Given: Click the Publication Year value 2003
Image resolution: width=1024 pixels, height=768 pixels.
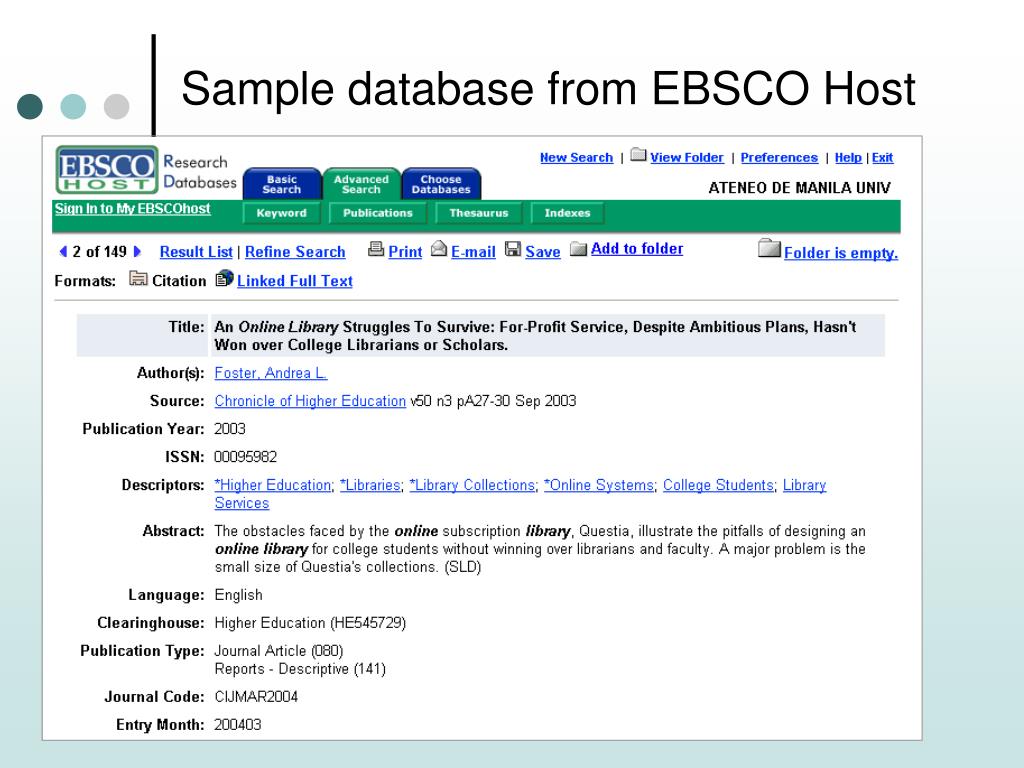Looking at the screenshot, I should click(x=230, y=429).
